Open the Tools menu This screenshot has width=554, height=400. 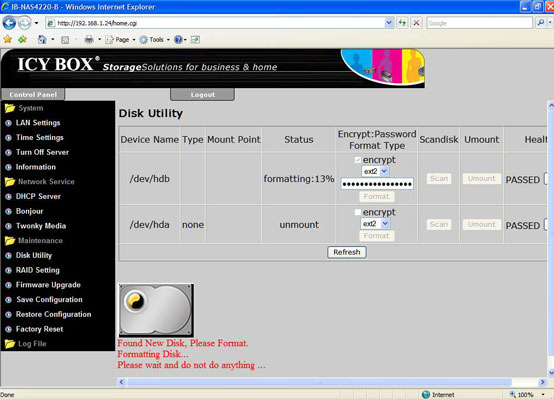click(154, 40)
